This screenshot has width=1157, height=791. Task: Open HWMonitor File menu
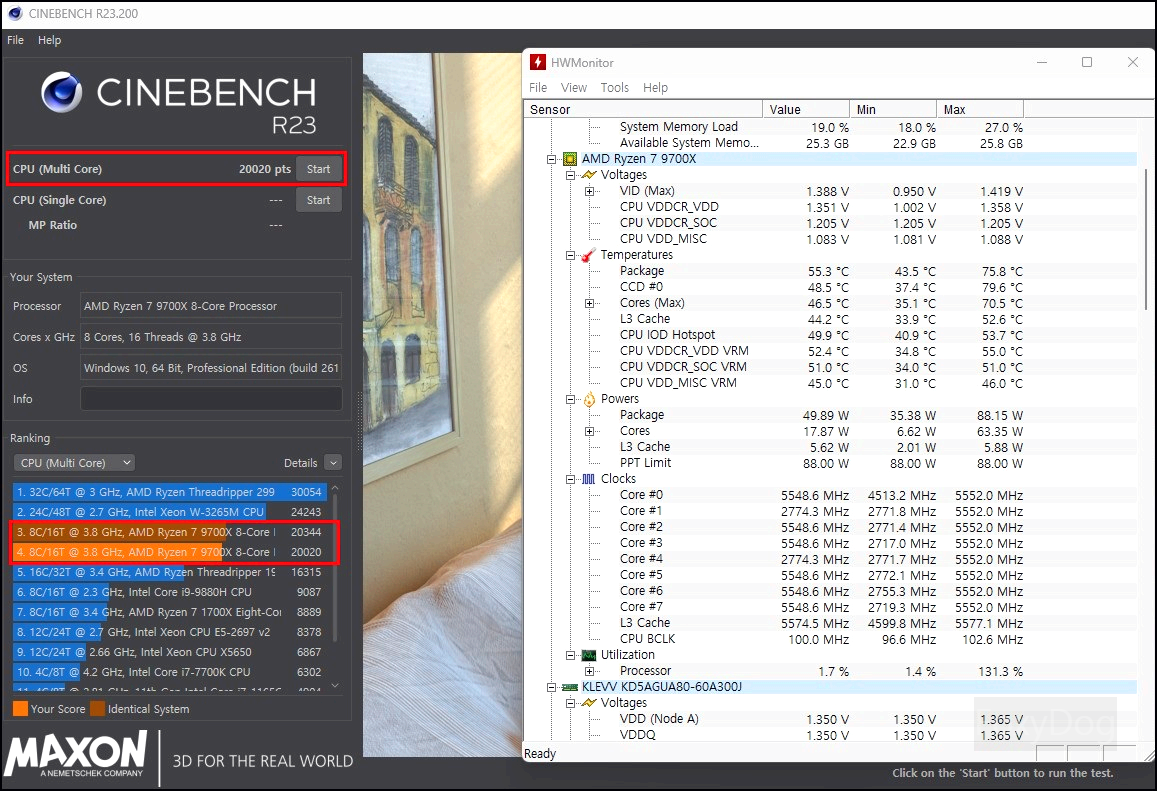coord(538,87)
